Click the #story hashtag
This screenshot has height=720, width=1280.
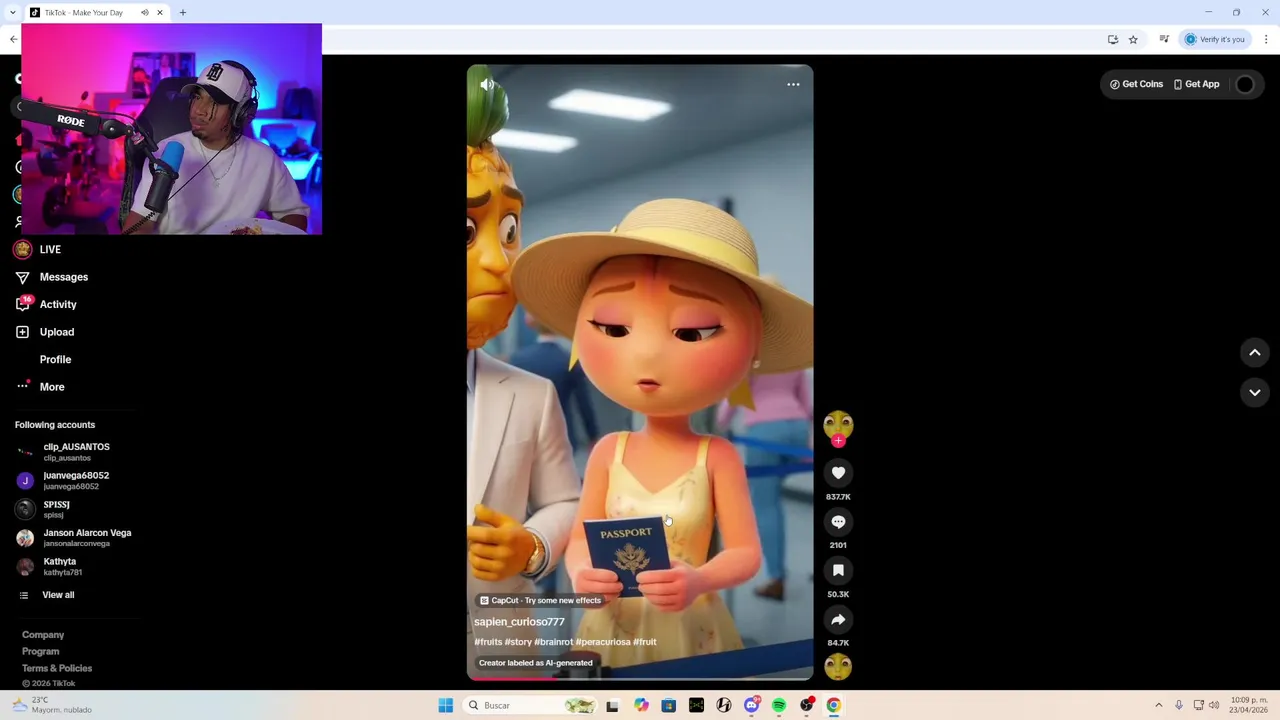518,642
